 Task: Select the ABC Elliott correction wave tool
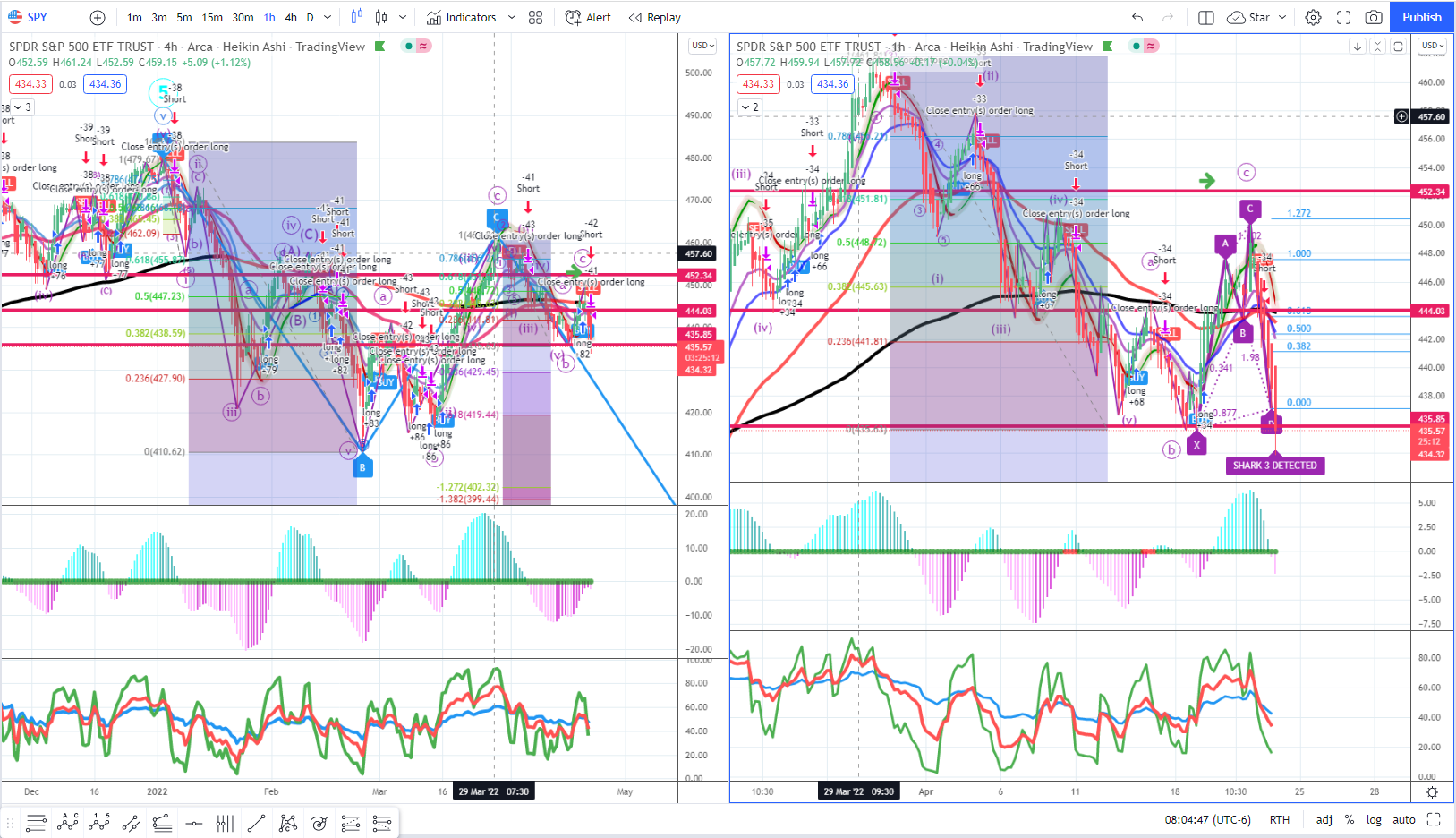tap(67, 822)
